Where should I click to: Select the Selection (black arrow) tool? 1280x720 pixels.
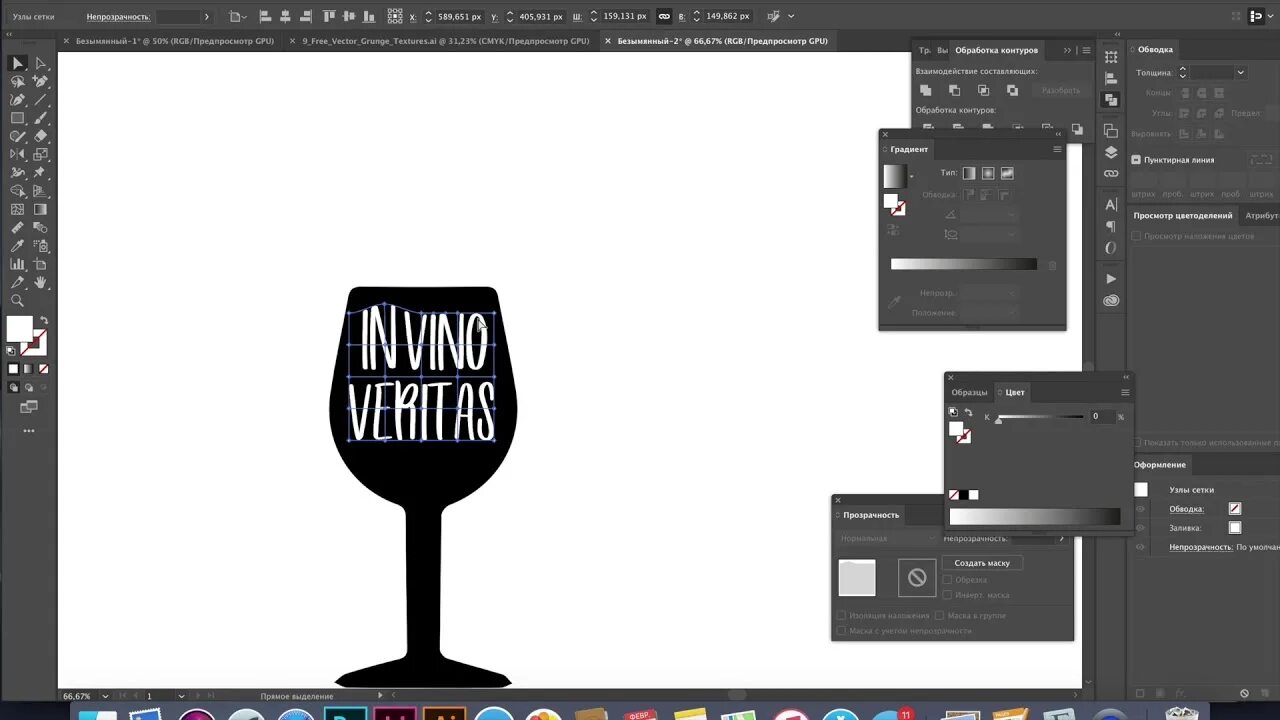(18, 63)
